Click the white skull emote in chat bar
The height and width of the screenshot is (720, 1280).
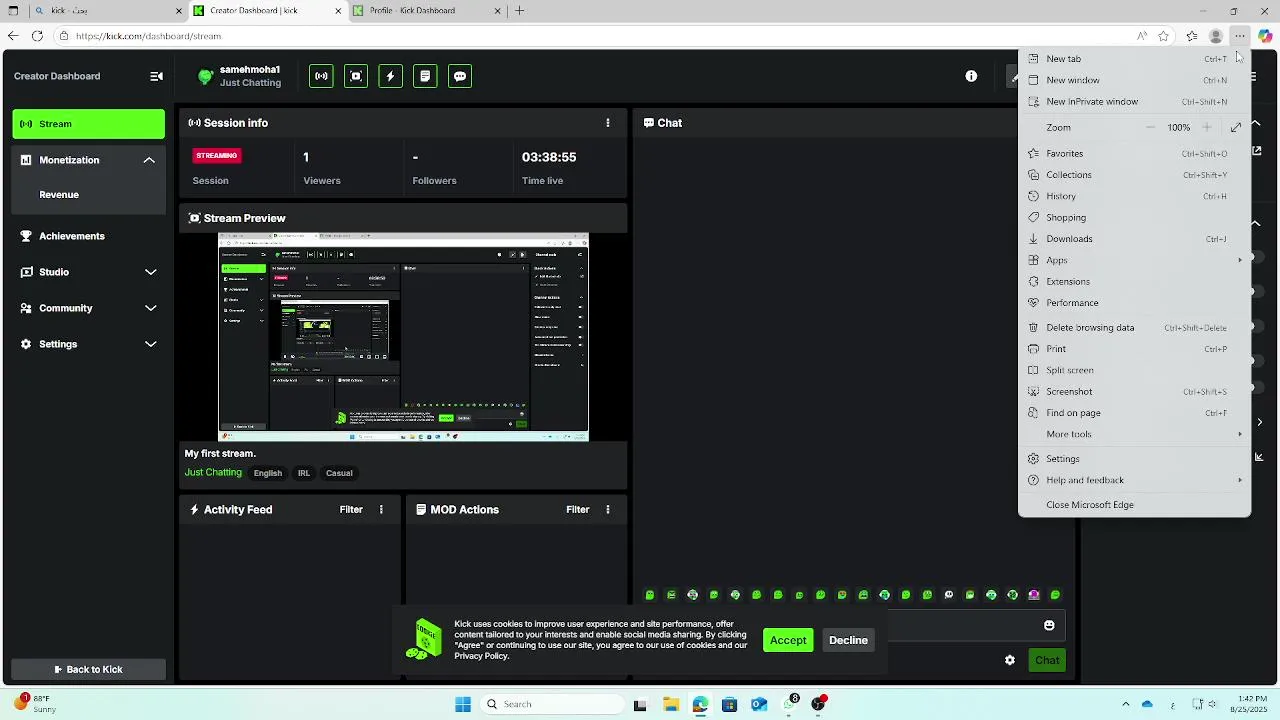(949, 595)
